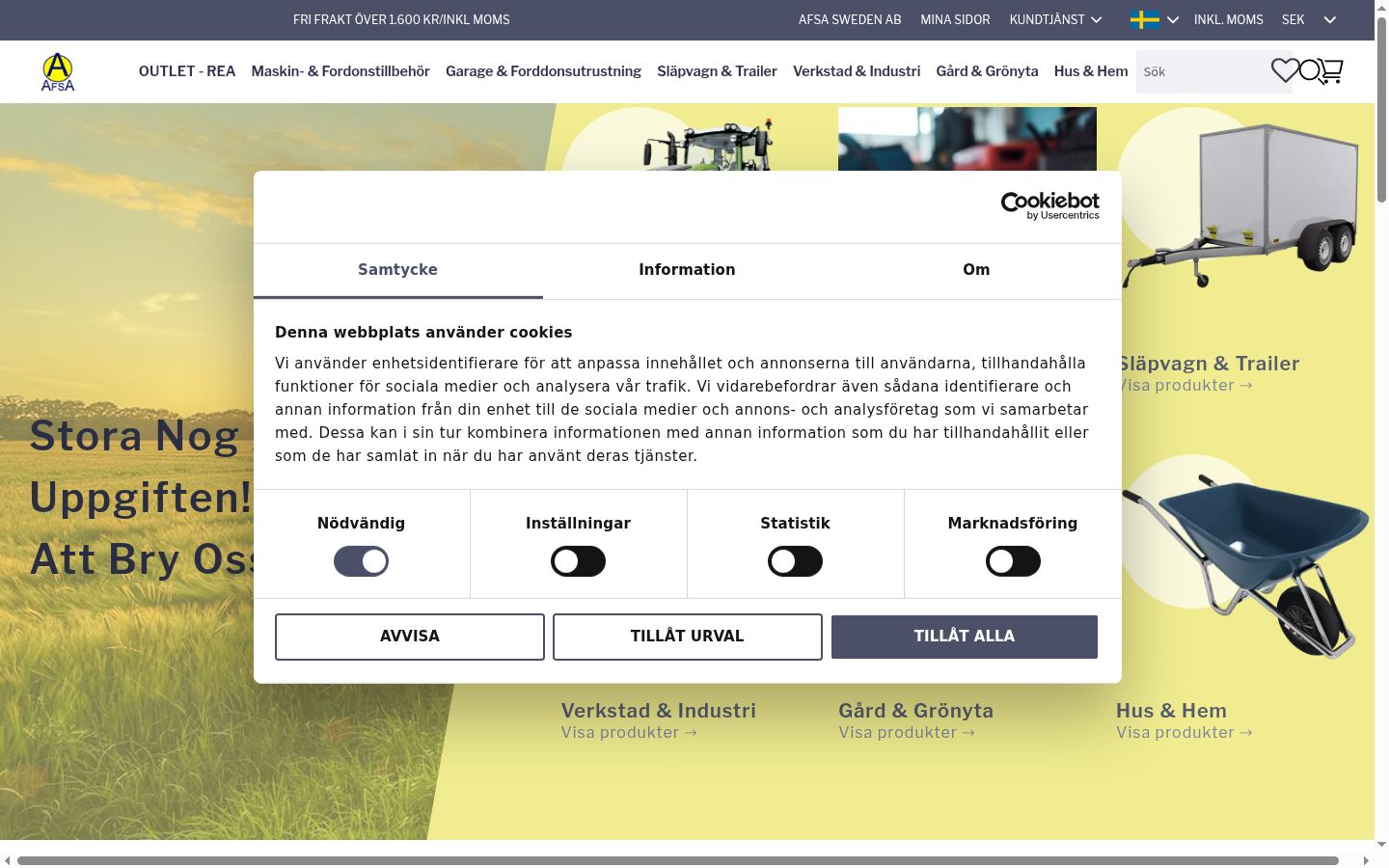This screenshot has width=1389, height=868.
Task: Click the TILLÅT ALLA button
Action: click(x=965, y=637)
